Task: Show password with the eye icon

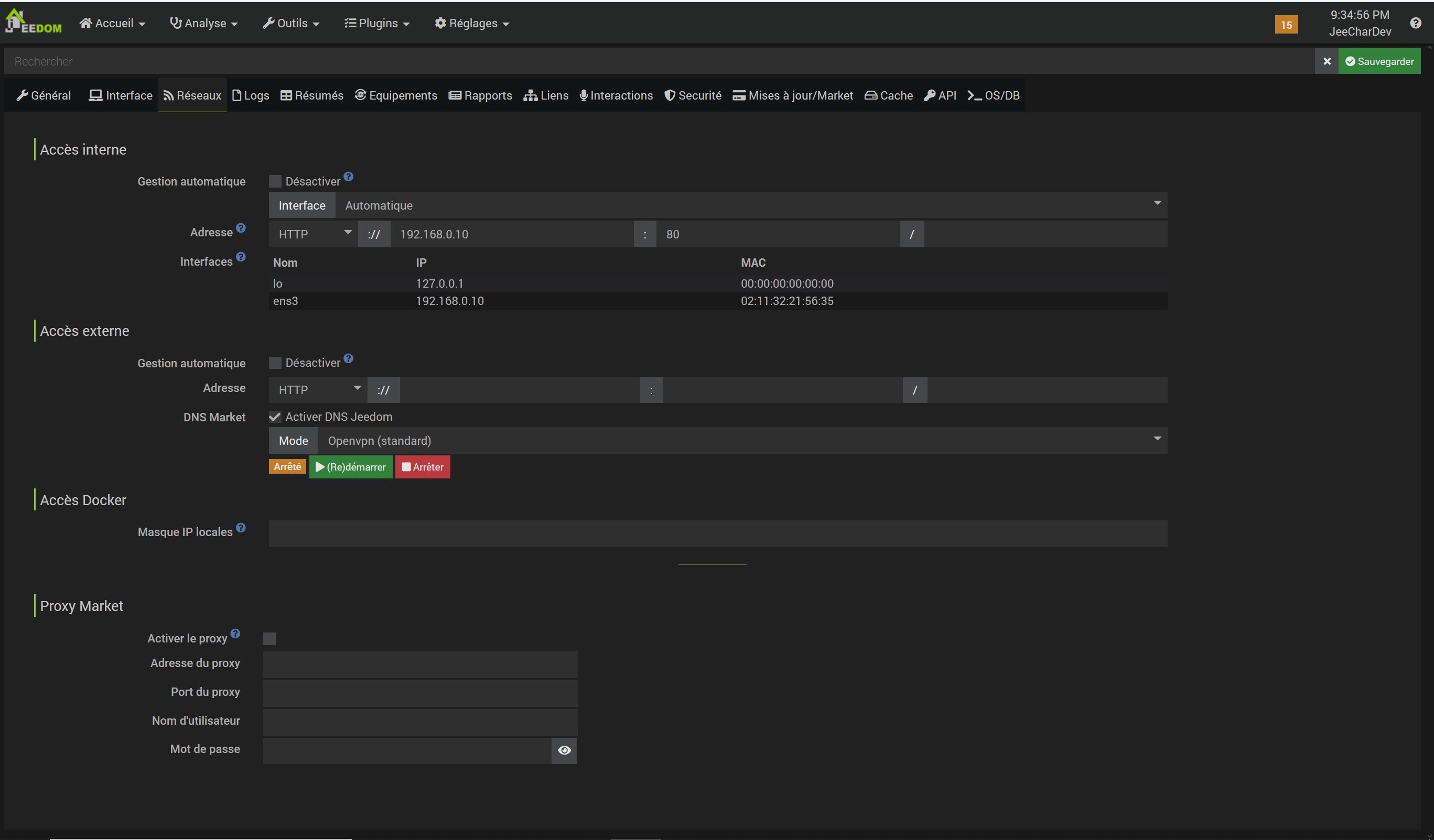Action: pyautogui.click(x=564, y=750)
